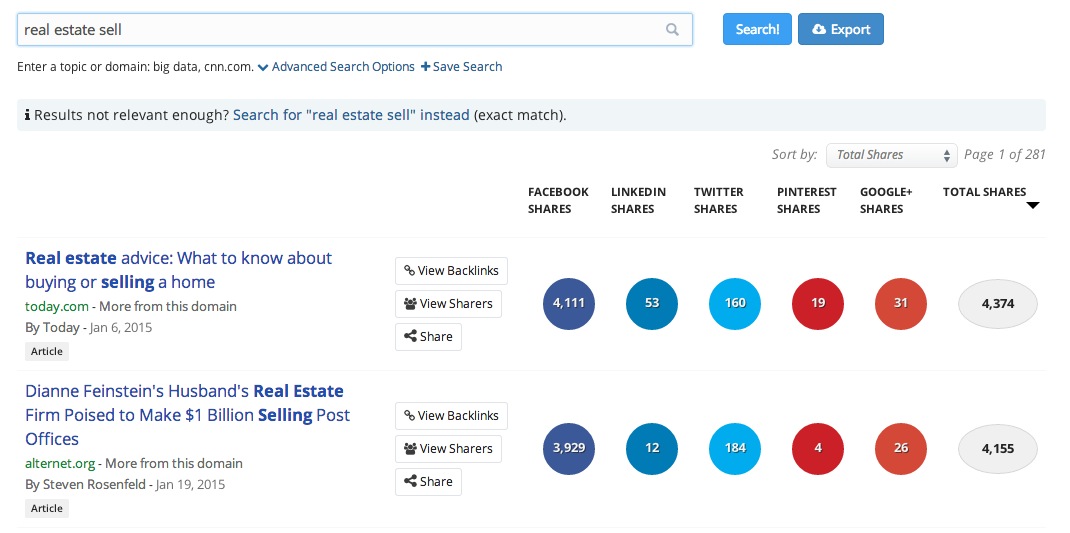Click the 4,374 total shares oval
Viewport: 1070px width, 533px height.
click(x=998, y=304)
